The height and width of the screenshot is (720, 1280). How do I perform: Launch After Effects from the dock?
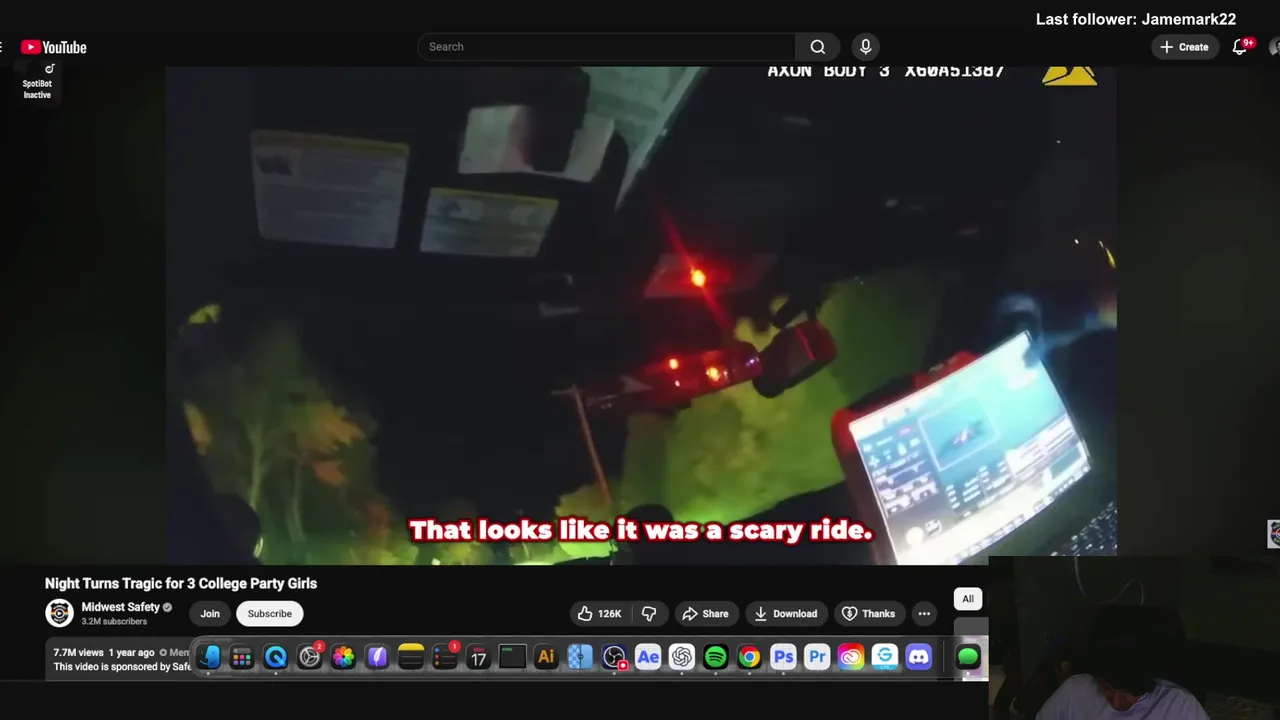648,657
